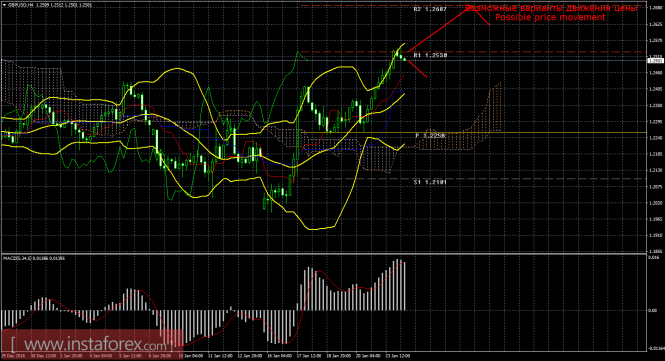The image size is (665, 361).
Task: Expand the GBPUSD H4 chart title triangle
Action: 4,5
